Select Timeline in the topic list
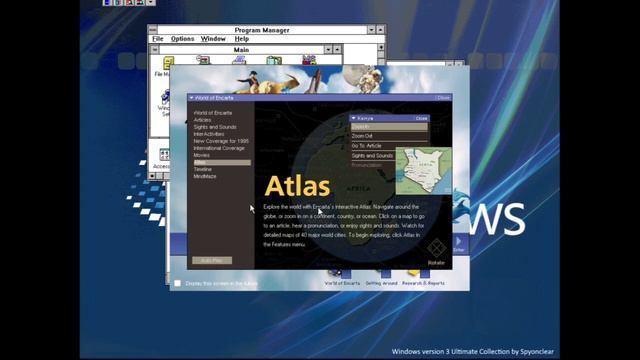 click(x=202, y=169)
